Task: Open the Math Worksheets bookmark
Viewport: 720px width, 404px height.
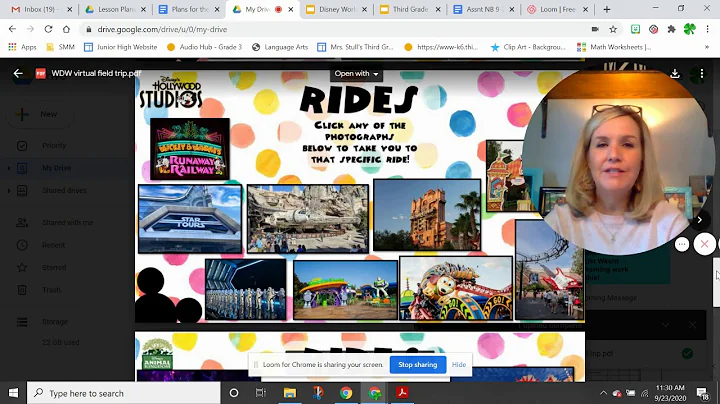Action: 614,47
